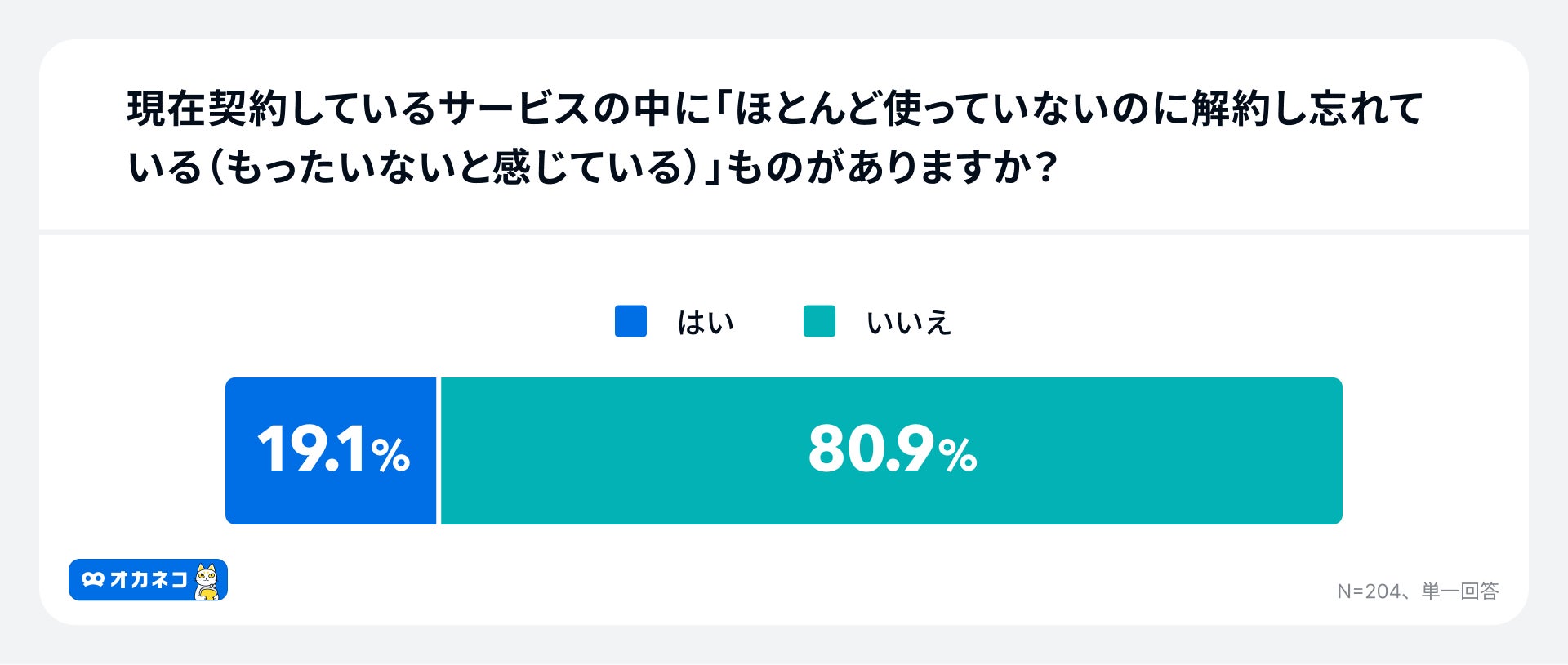1568x665 pixels.
Task: Click the second line of the survey question
Action: pyautogui.click(x=592, y=167)
